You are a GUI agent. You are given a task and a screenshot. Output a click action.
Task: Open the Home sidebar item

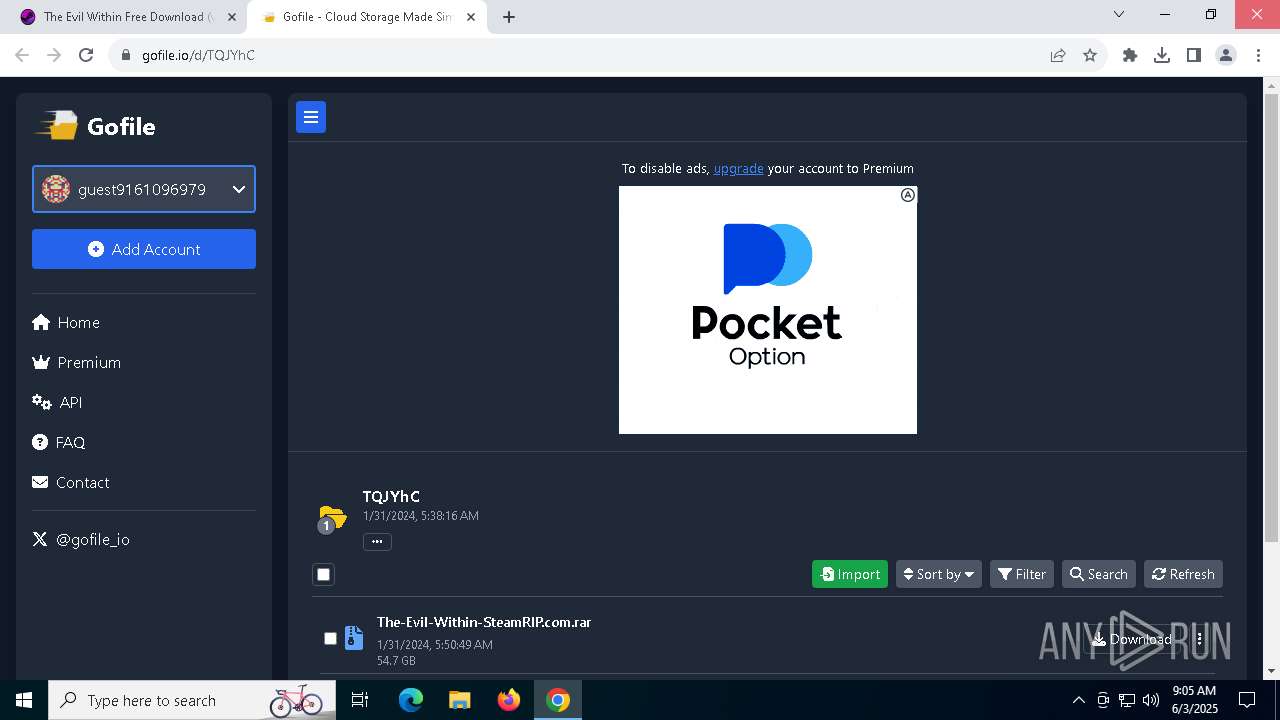[x=66, y=322]
